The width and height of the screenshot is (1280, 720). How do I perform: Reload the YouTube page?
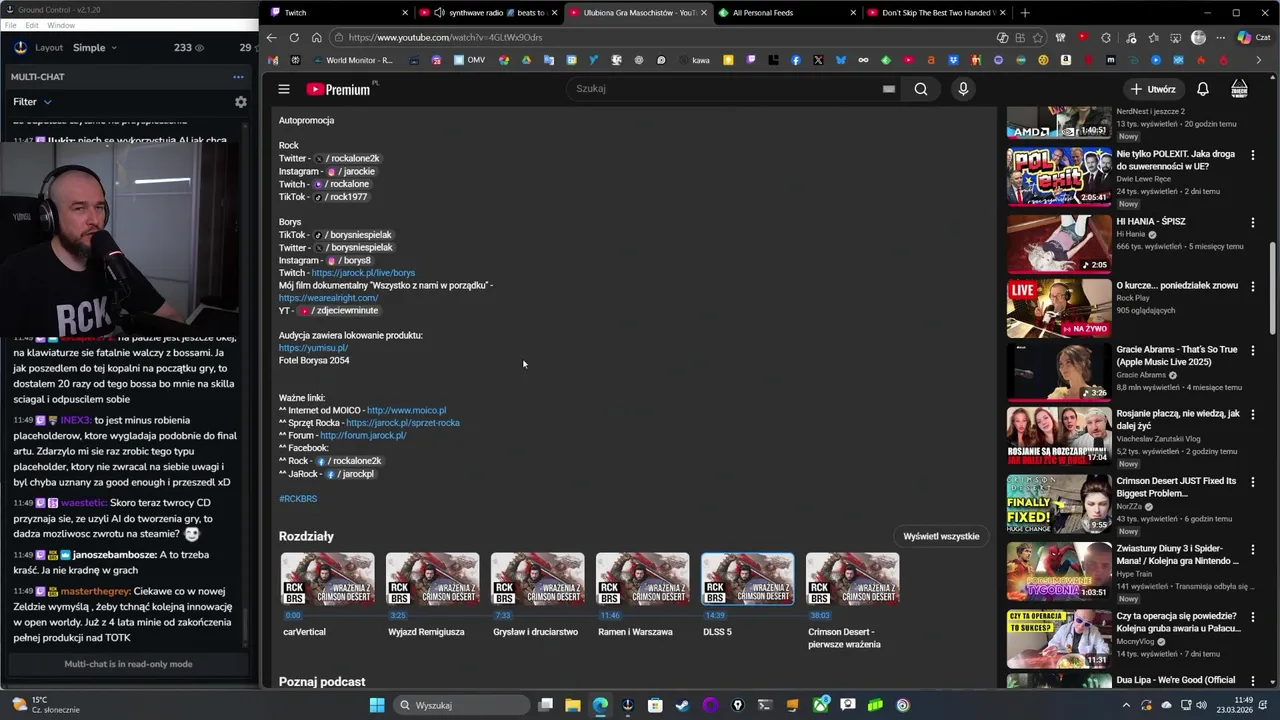294,38
